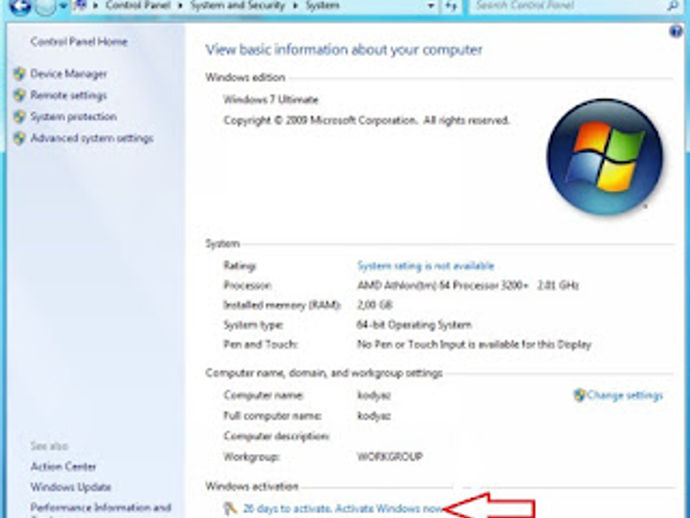
Task: Click the shield icon beside System protection
Action: click(x=19, y=117)
